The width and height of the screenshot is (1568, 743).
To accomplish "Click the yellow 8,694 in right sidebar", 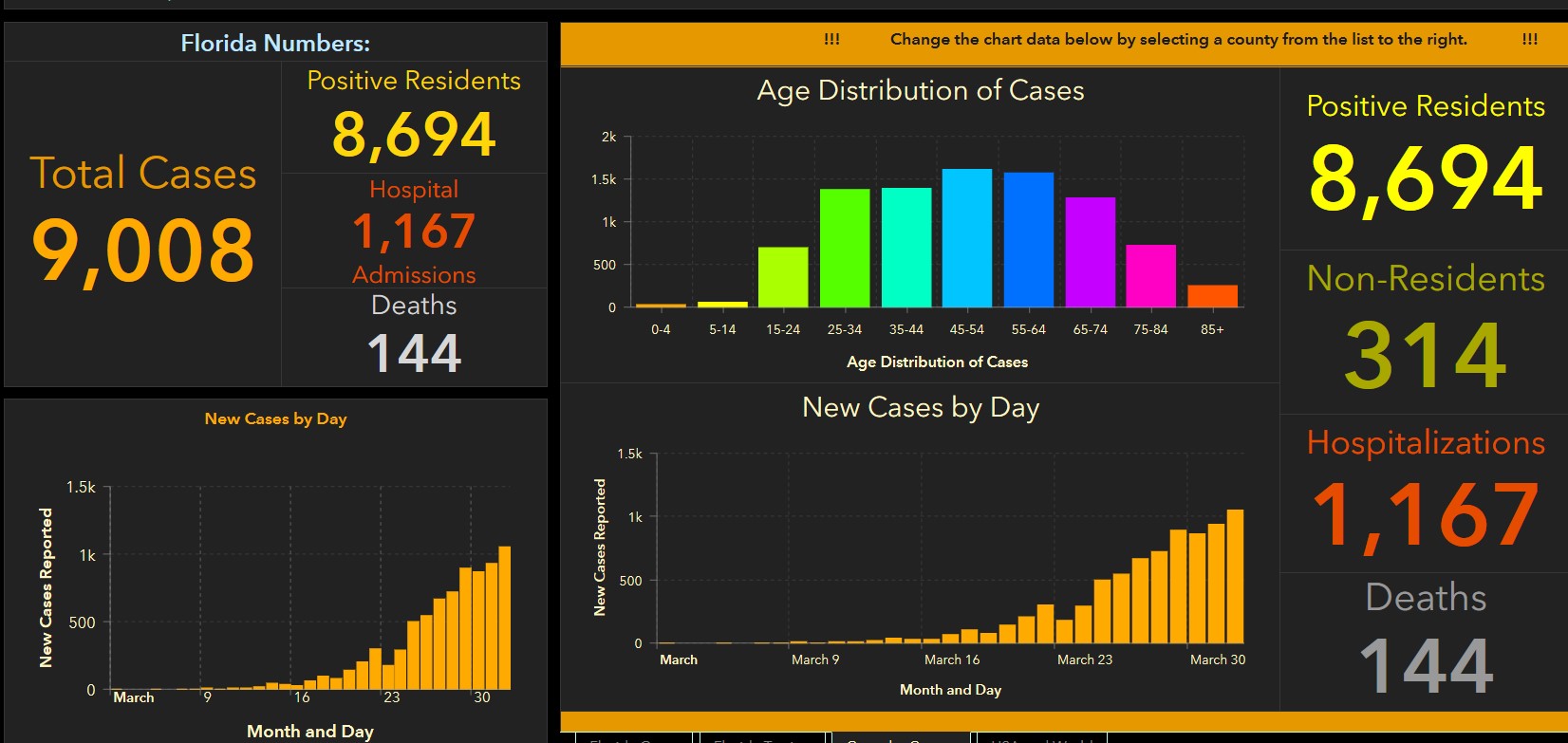I will point(1426,178).
